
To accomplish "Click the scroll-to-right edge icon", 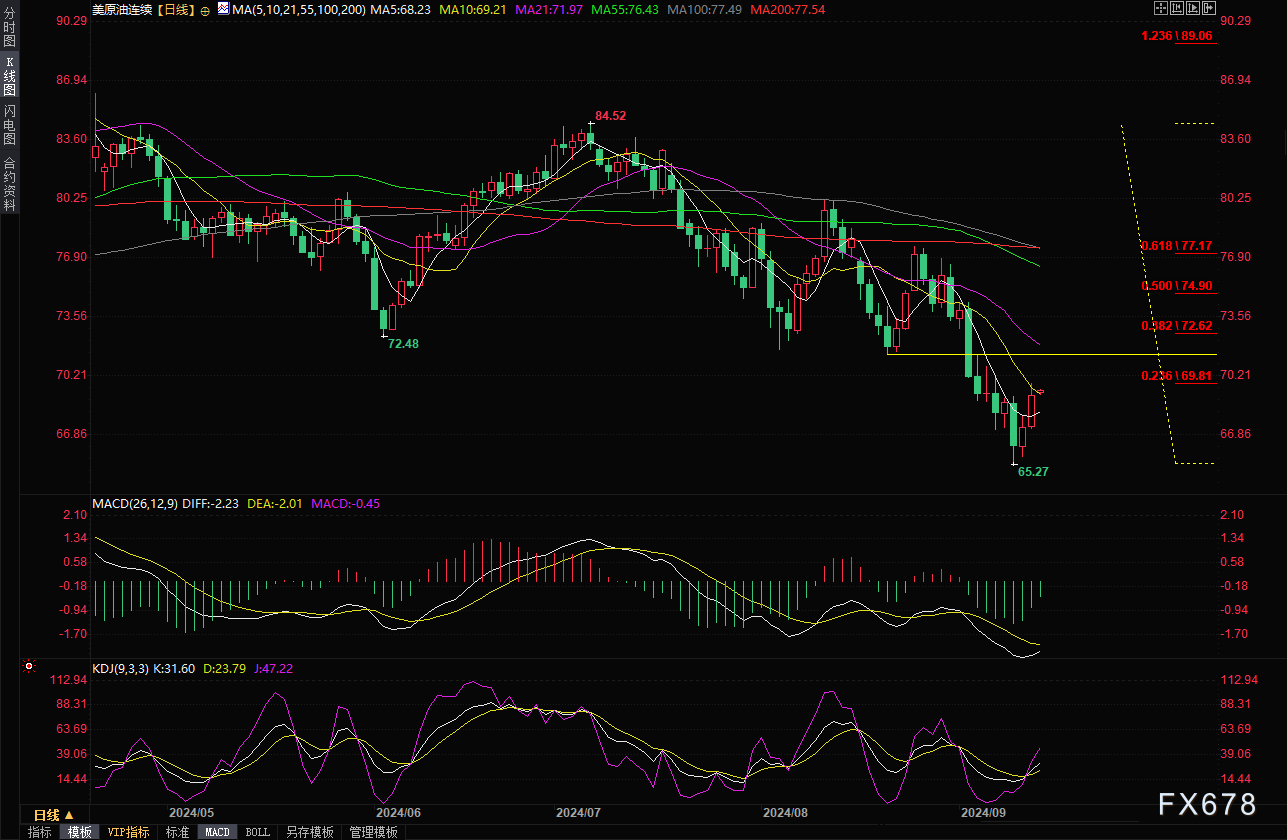I will pyautogui.click(x=1208, y=9).
